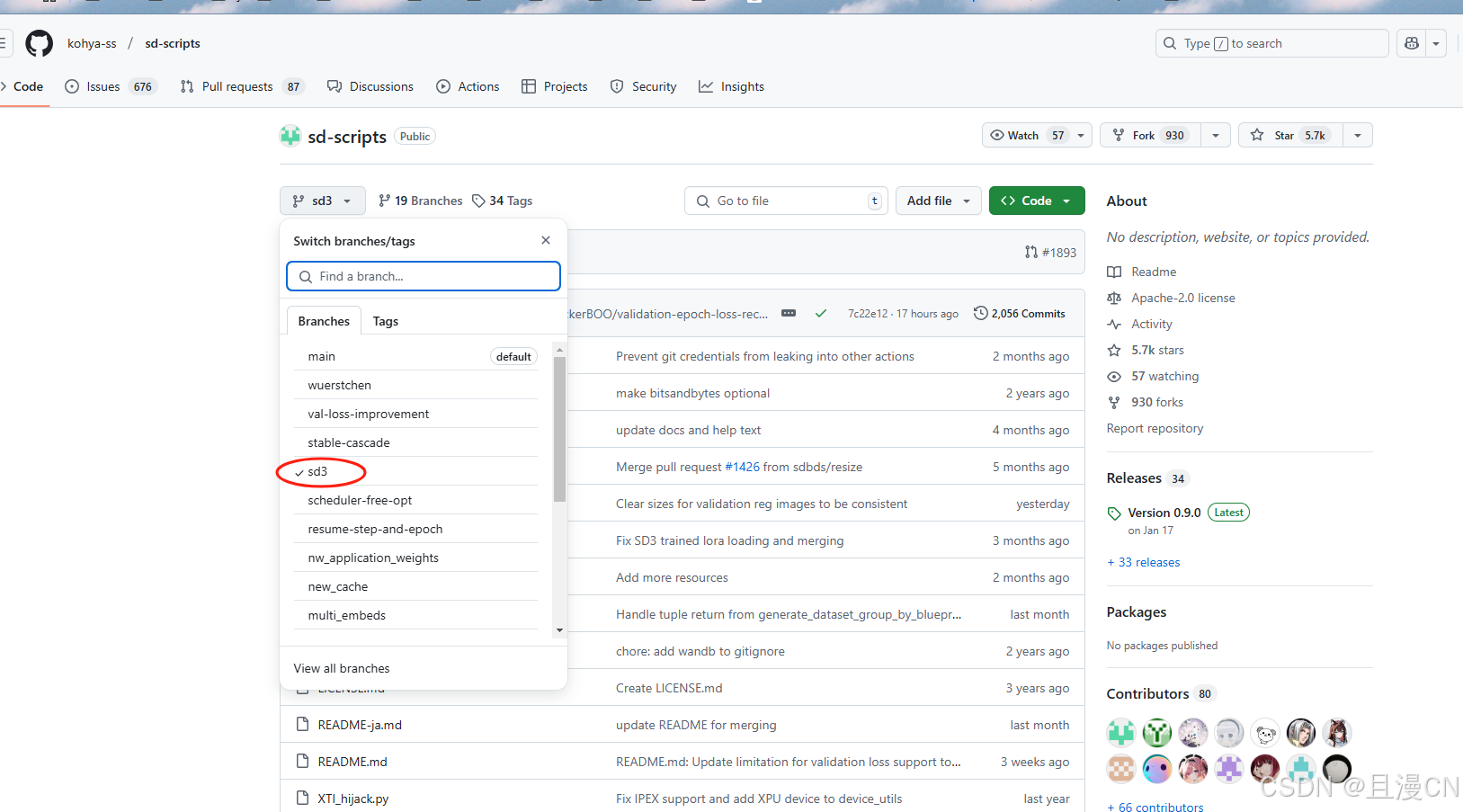Open the green Code dropdown button

tap(1037, 201)
